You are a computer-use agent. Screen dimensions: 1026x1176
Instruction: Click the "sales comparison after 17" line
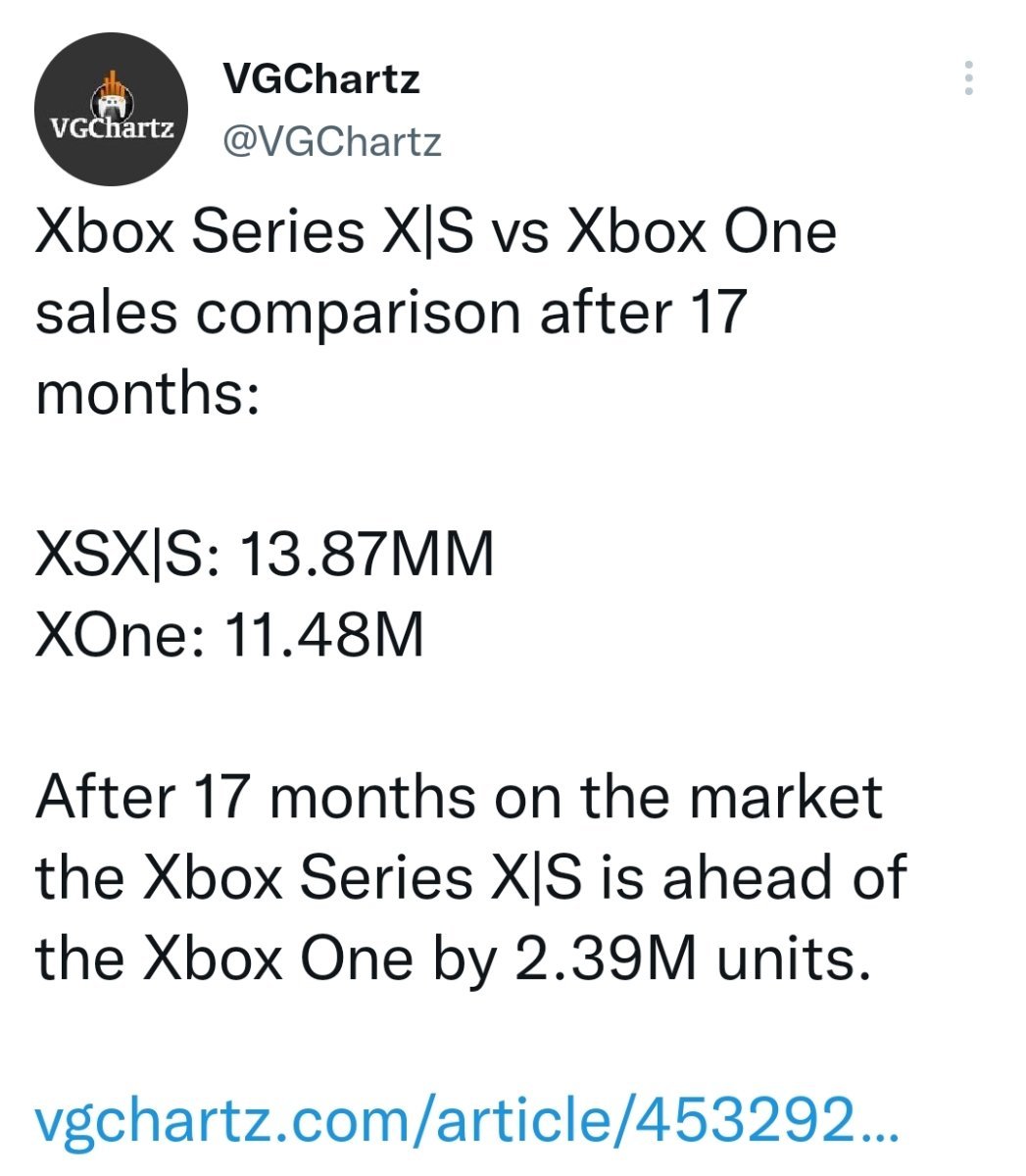point(391,313)
